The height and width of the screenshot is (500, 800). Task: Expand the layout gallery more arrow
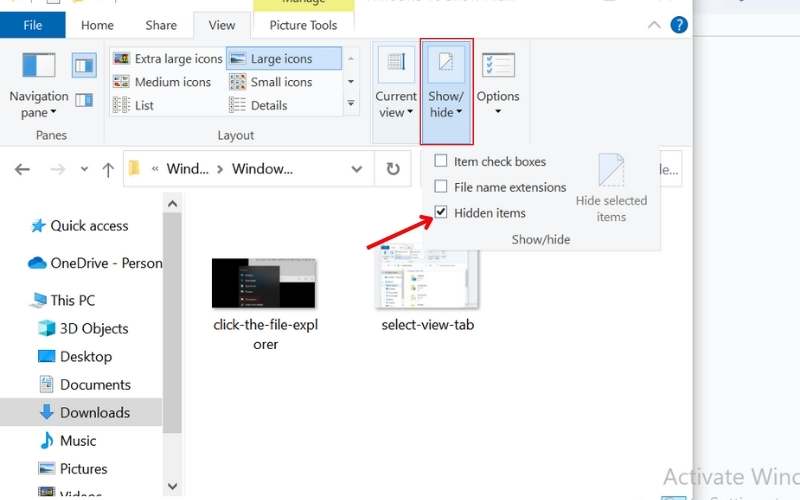pyautogui.click(x=351, y=104)
